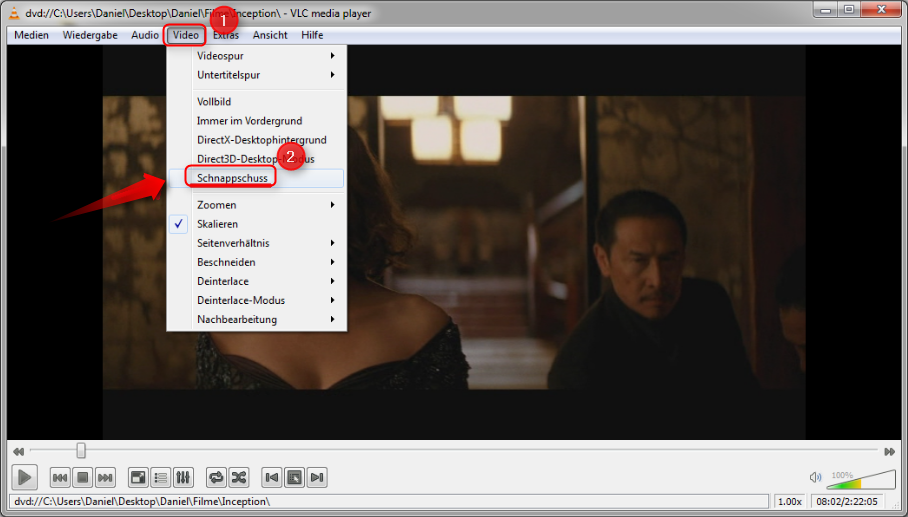Screen dimensions: 908x517
Task: Expand the Nachbearbeitung submenu
Action: (x=257, y=320)
